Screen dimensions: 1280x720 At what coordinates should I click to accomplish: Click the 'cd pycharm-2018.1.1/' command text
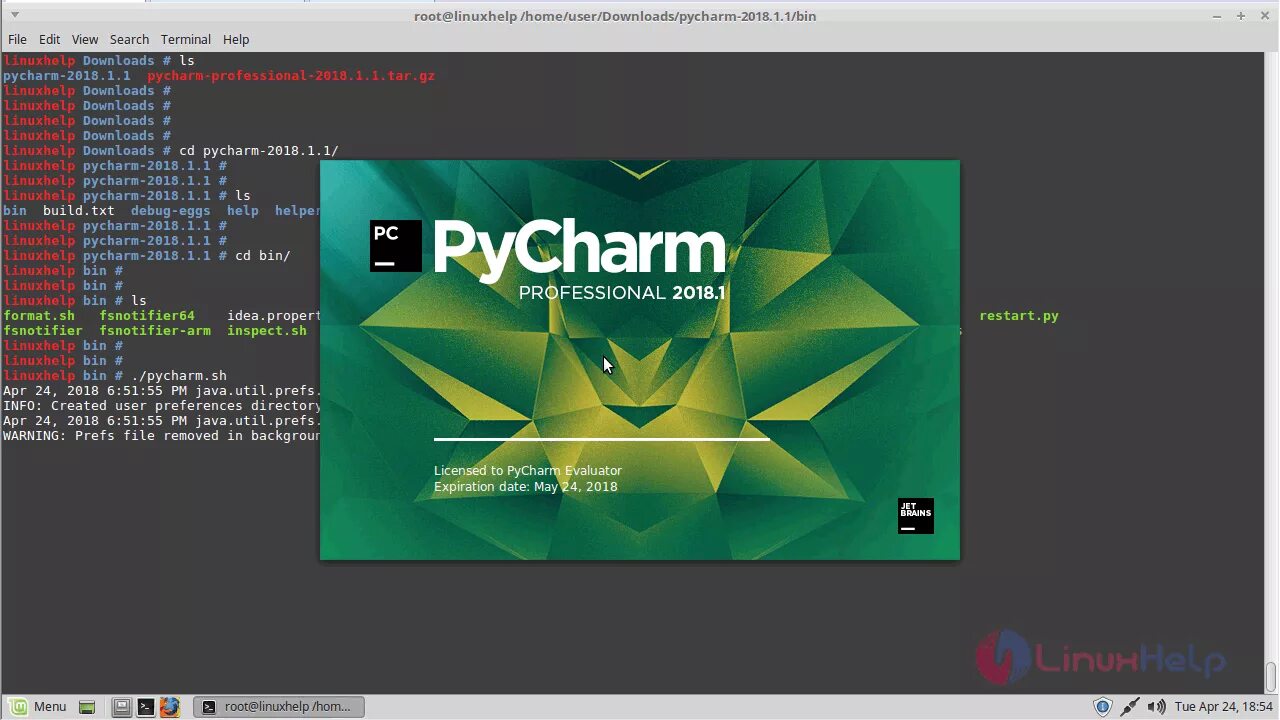click(259, 151)
